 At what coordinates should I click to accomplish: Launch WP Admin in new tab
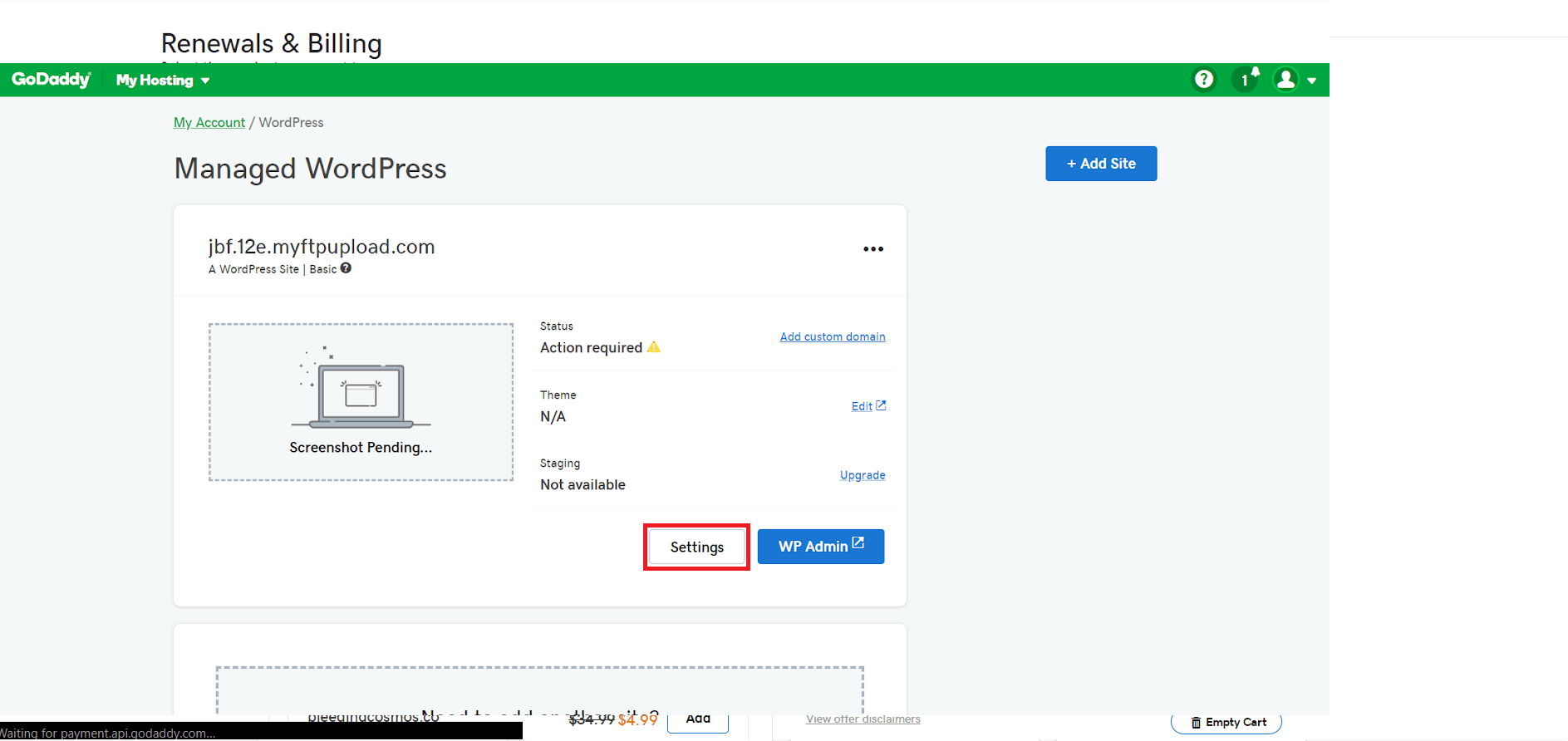(x=821, y=547)
